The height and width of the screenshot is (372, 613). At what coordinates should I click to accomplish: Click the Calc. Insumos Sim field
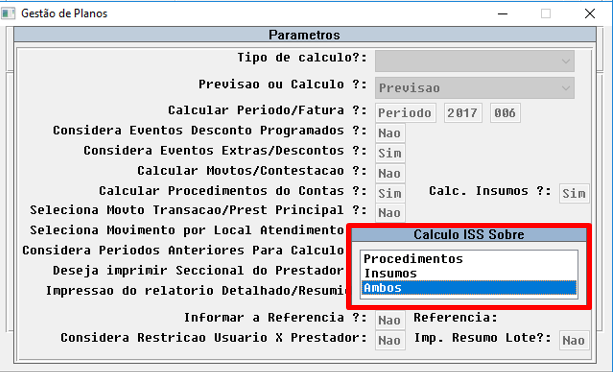coord(574,193)
